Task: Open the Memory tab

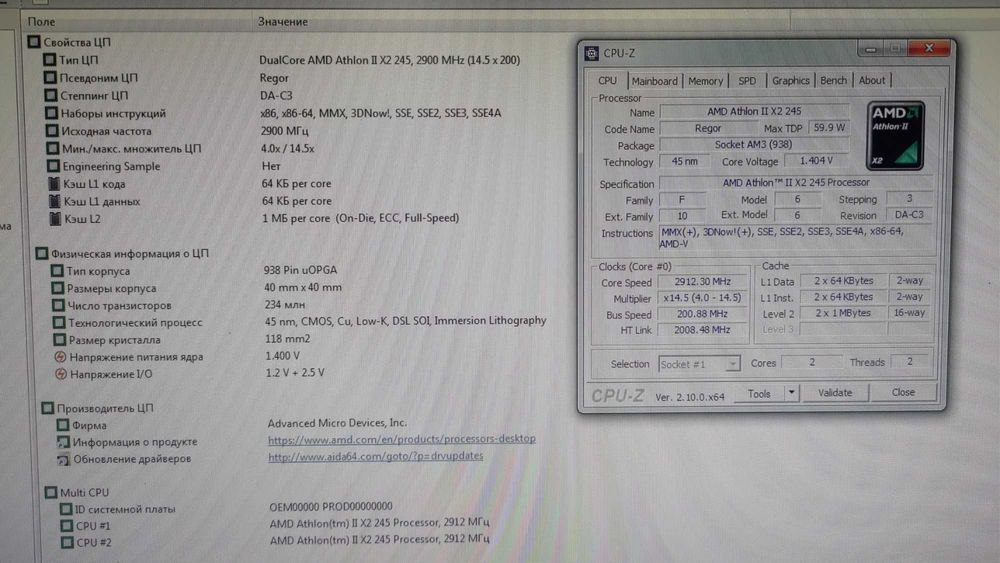Action: [705, 81]
